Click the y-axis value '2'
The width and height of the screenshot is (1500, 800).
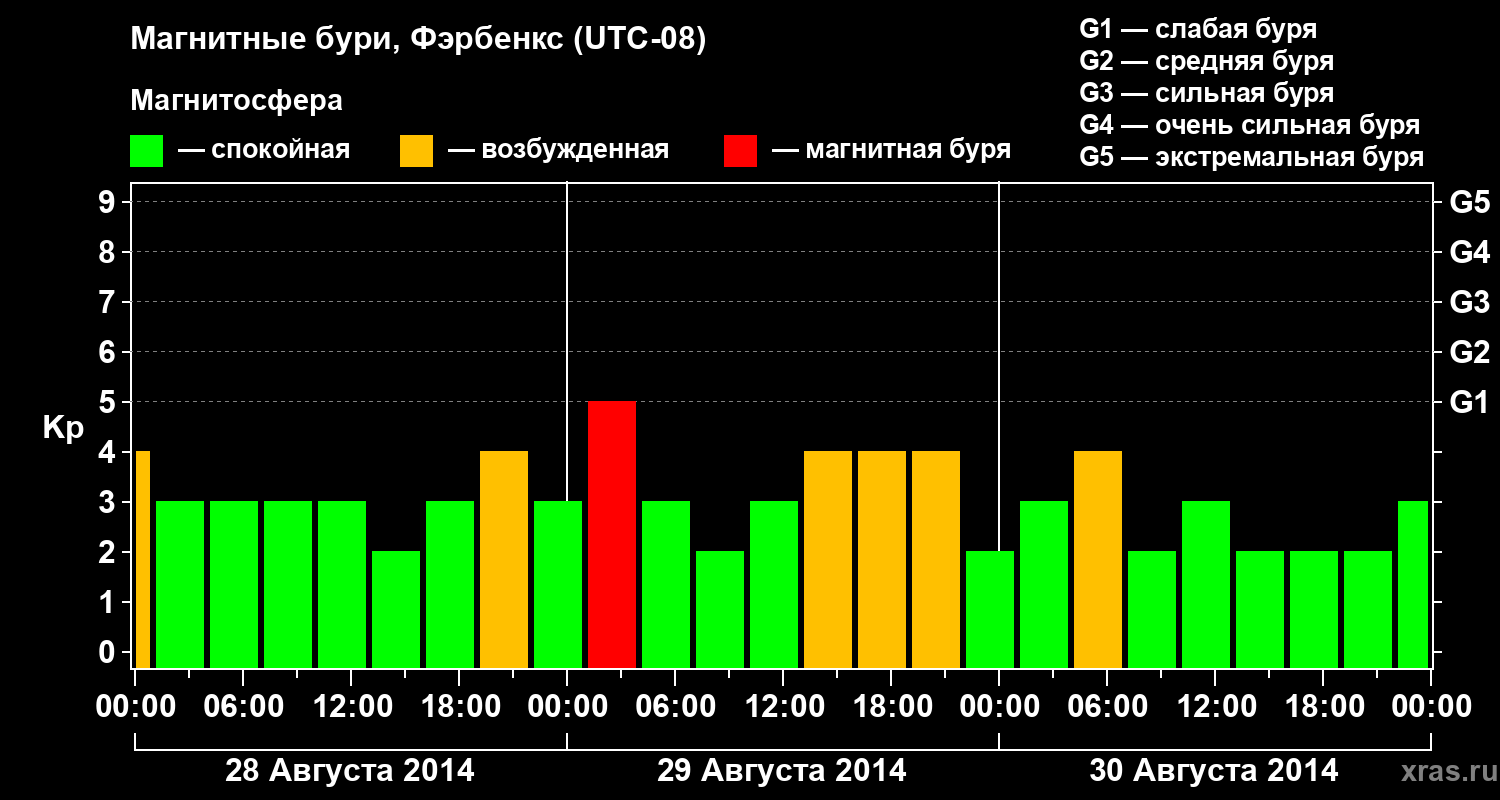click(109, 552)
